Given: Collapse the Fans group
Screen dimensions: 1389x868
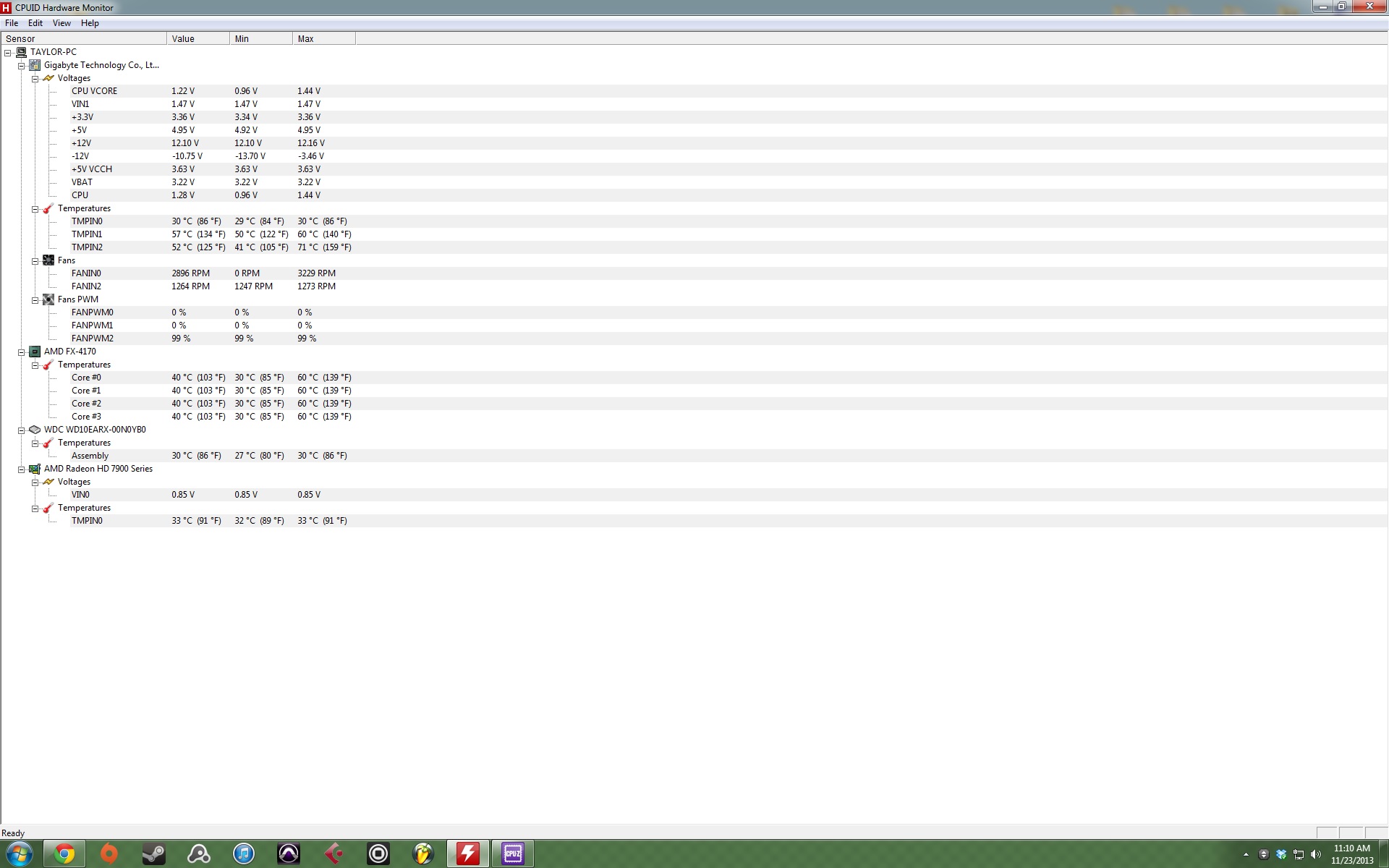Looking at the screenshot, I should click(x=35, y=261).
